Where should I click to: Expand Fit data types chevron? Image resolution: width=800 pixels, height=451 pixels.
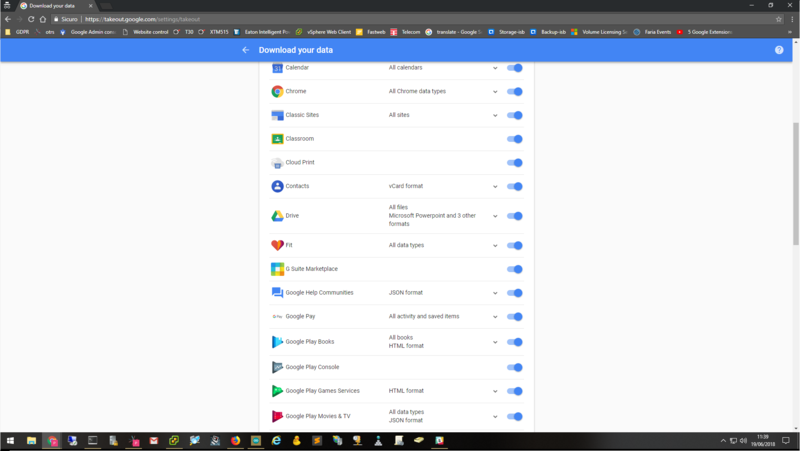495,245
